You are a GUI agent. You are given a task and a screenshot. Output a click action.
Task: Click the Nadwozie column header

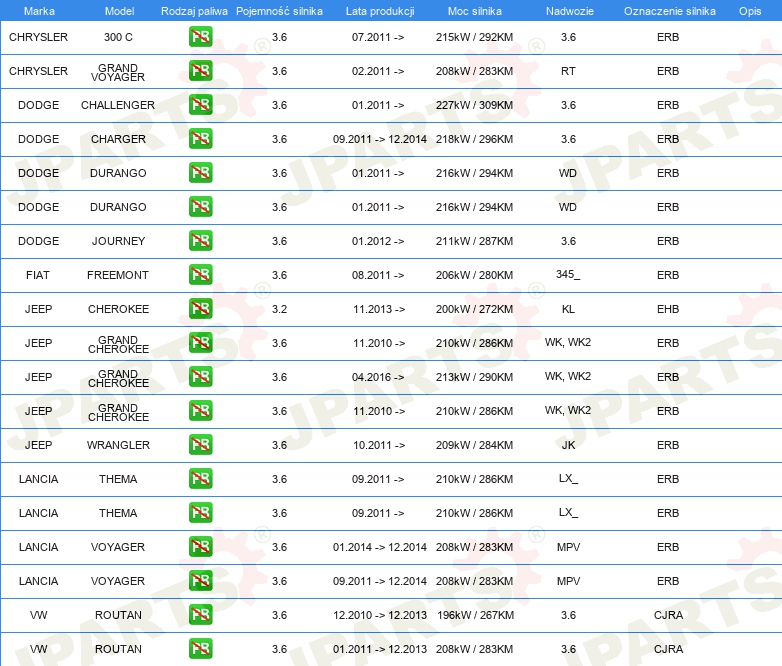570,11
